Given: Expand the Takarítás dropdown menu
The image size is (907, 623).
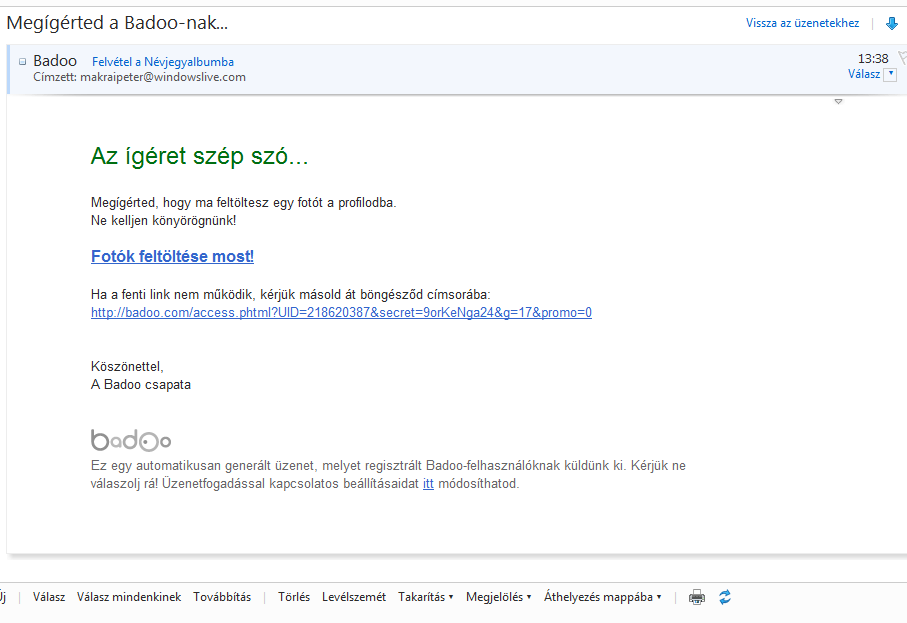Looking at the screenshot, I should 425,597.
